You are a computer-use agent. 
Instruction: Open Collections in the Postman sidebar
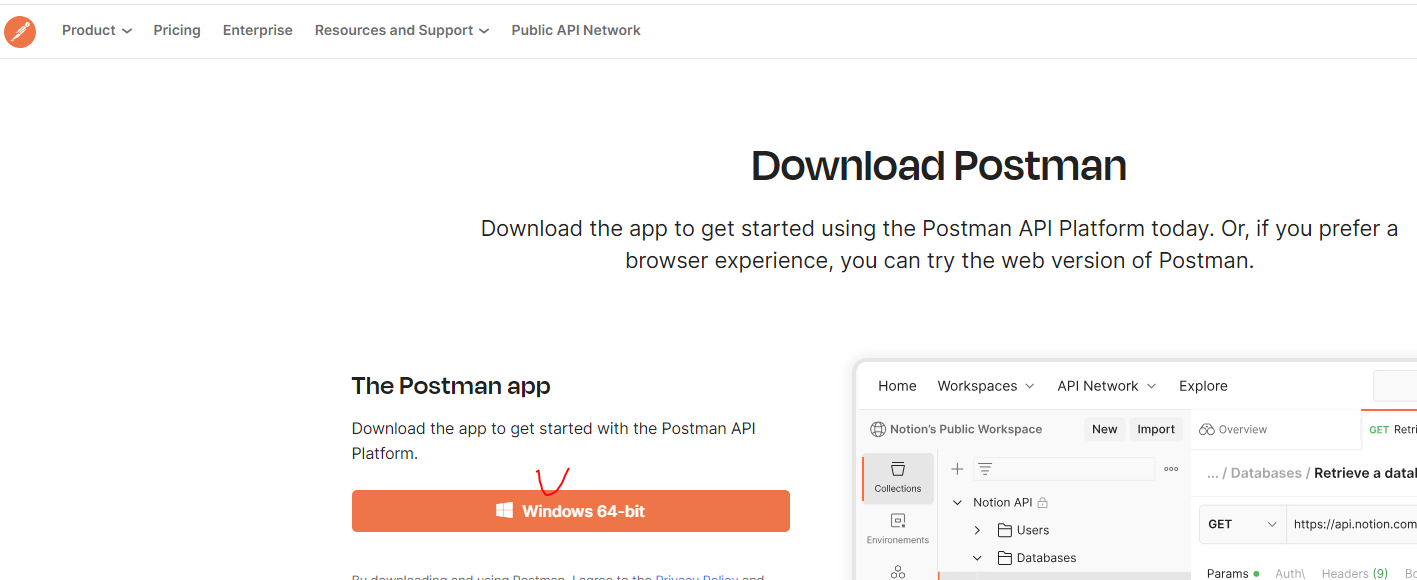tap(897, 477)
